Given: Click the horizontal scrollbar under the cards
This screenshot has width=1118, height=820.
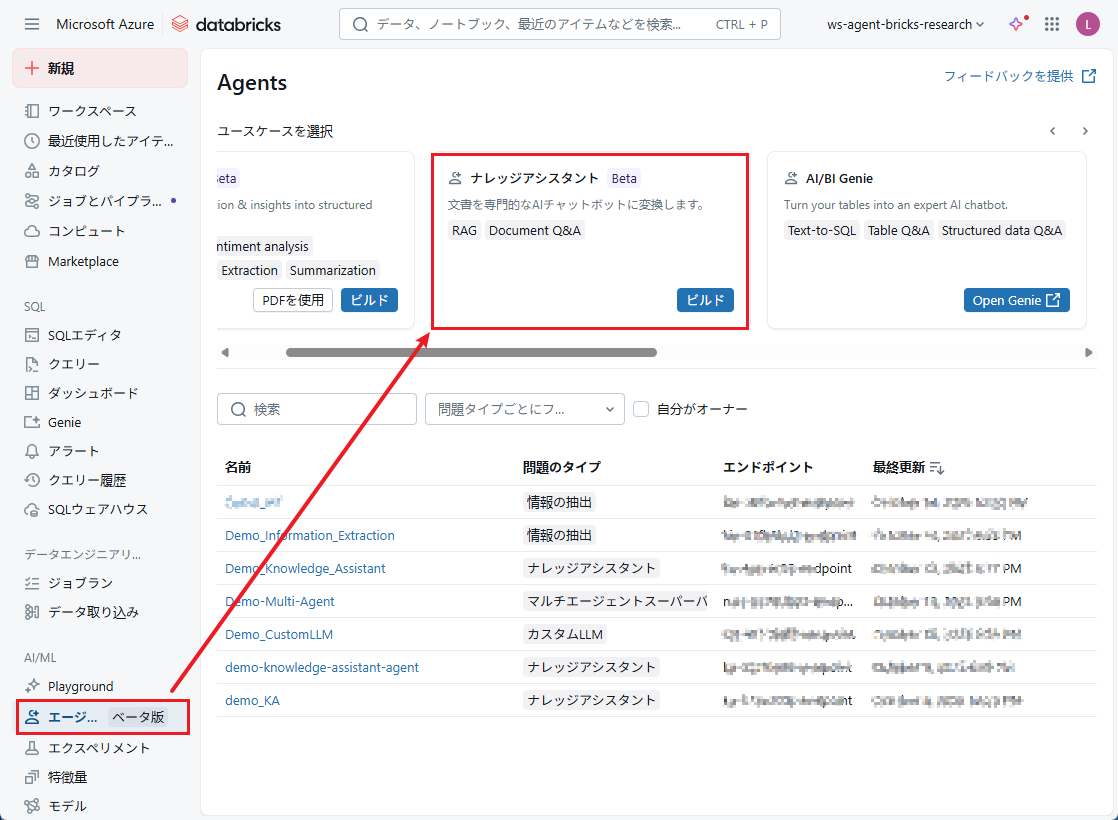Looking at the screenshot, I should point(471,352).
